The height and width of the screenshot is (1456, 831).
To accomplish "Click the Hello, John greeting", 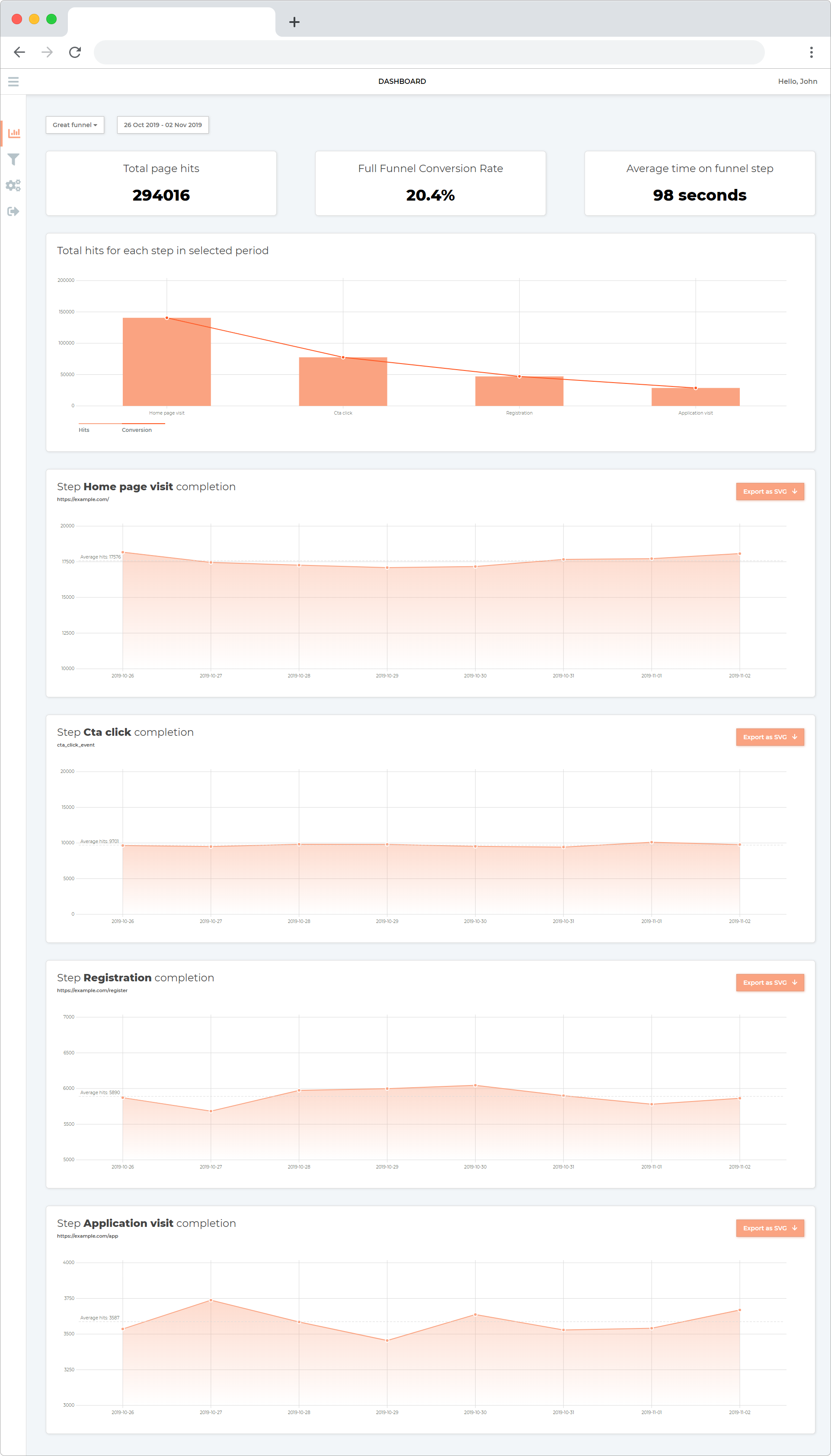I will (x=797, y=81).
